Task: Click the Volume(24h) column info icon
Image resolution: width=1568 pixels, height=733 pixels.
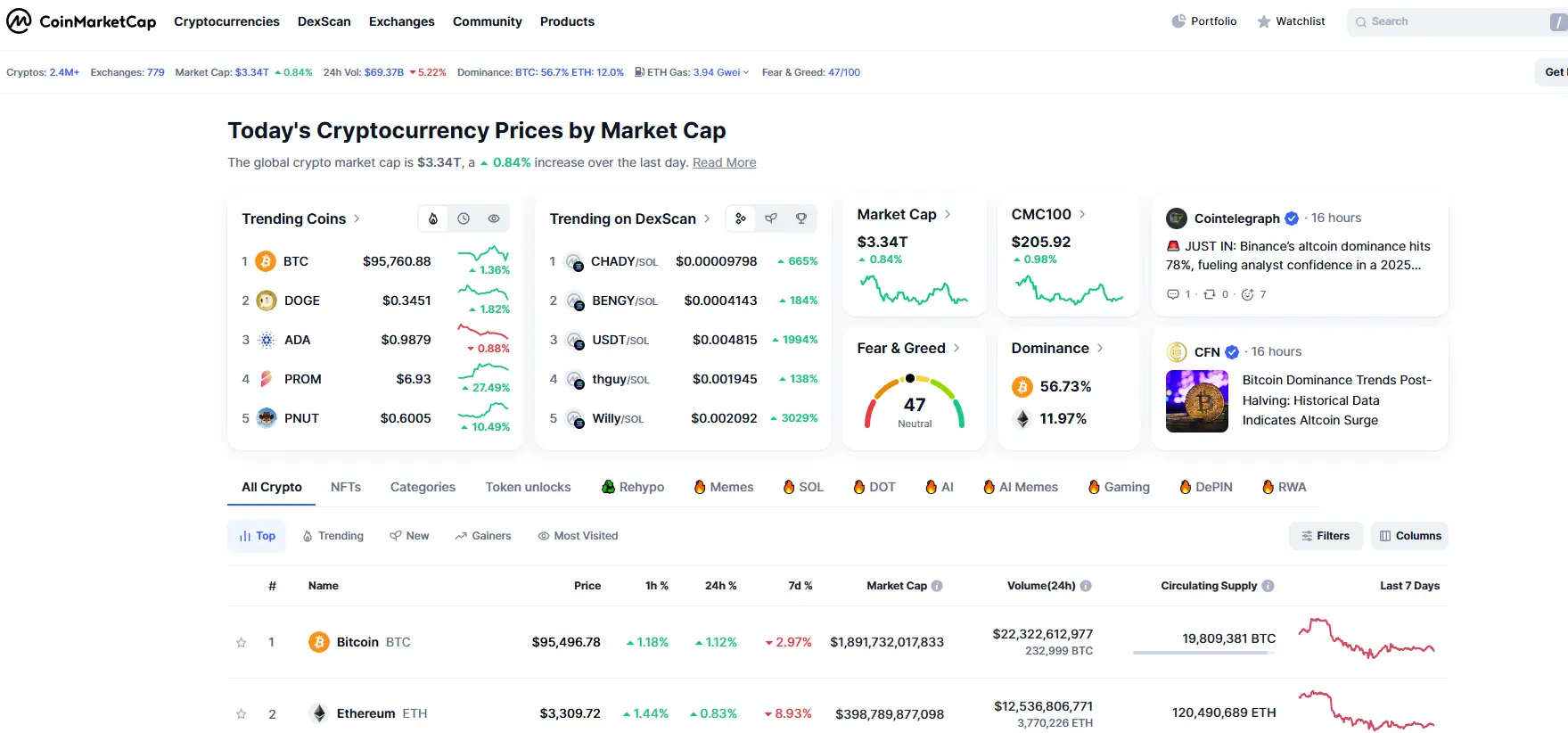Action: click(1086, 586)
